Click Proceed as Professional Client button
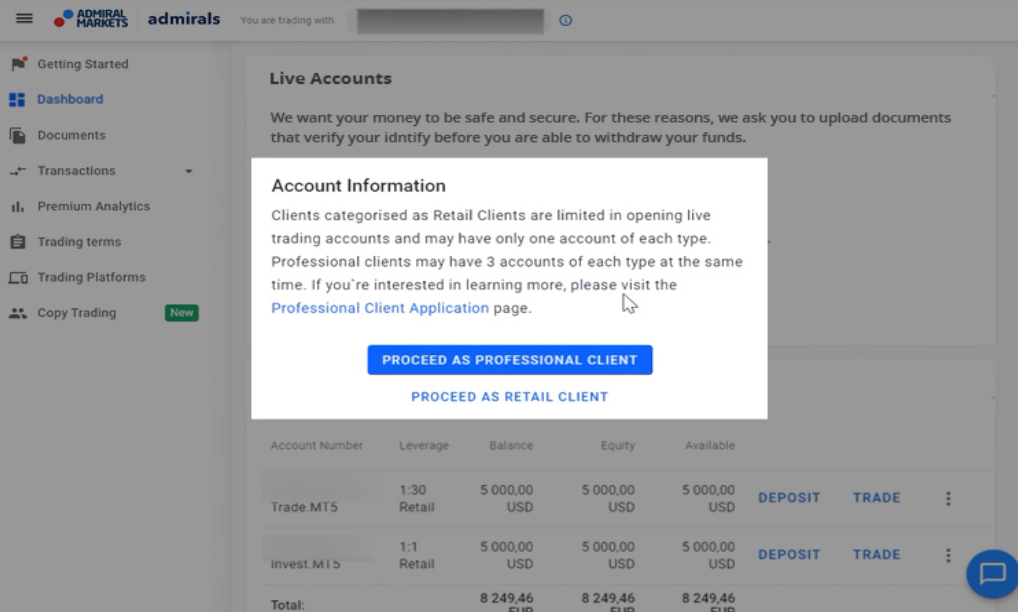Viewport: 1018px width, 612px height. (510, 360)
